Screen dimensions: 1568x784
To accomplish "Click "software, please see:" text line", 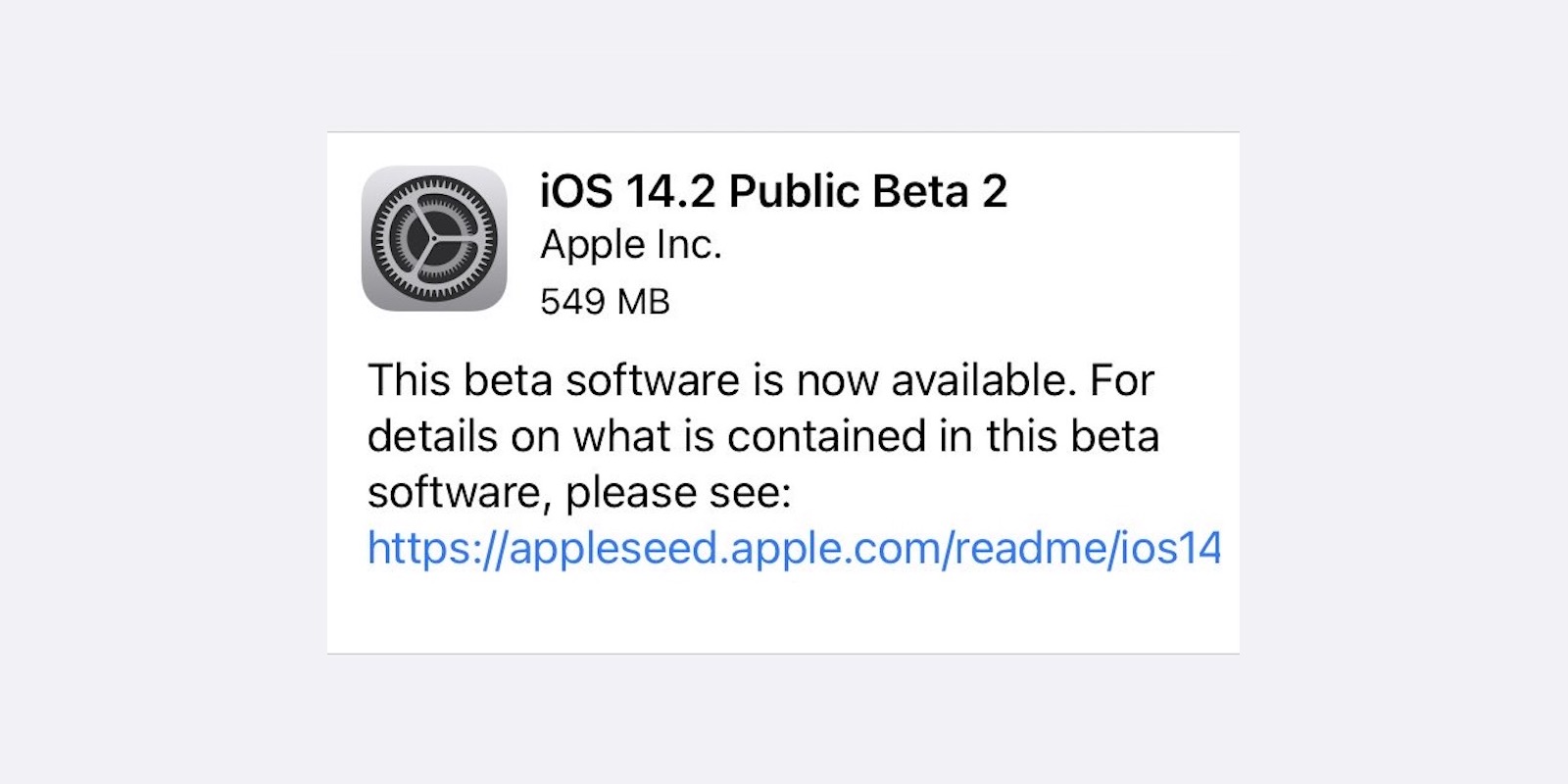I will click(x=579, y=492).
